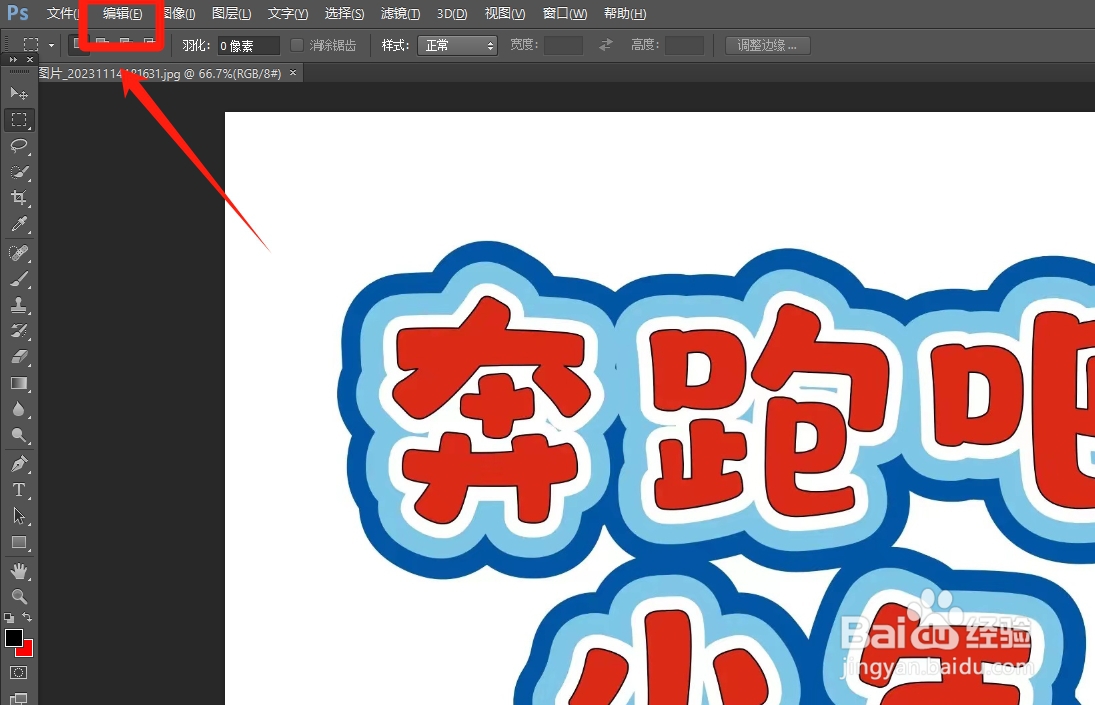Viewport: 1095px width, 705px height.
Task: Select the Pen tool
Action: [19, 463]
